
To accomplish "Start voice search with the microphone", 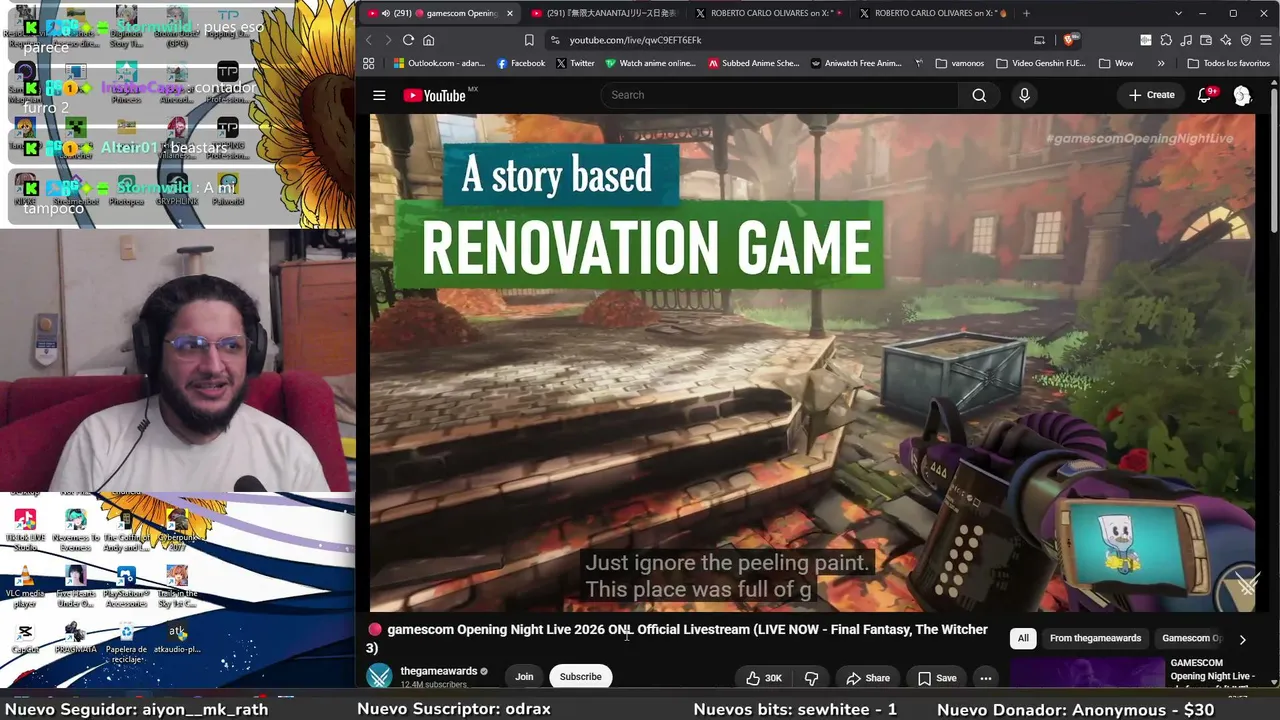I will (x=1023, y=95).
